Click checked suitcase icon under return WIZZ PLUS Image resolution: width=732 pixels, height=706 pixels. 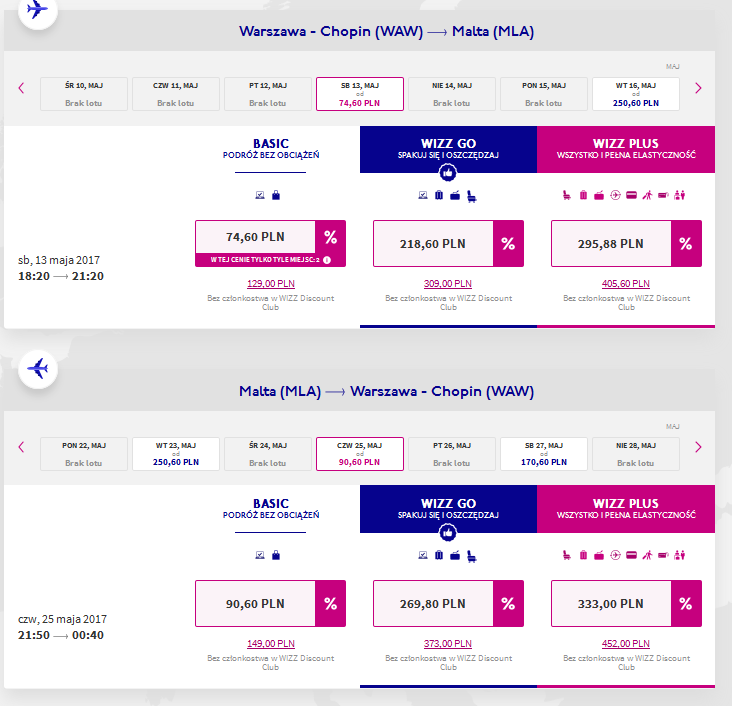coord(583,555)
